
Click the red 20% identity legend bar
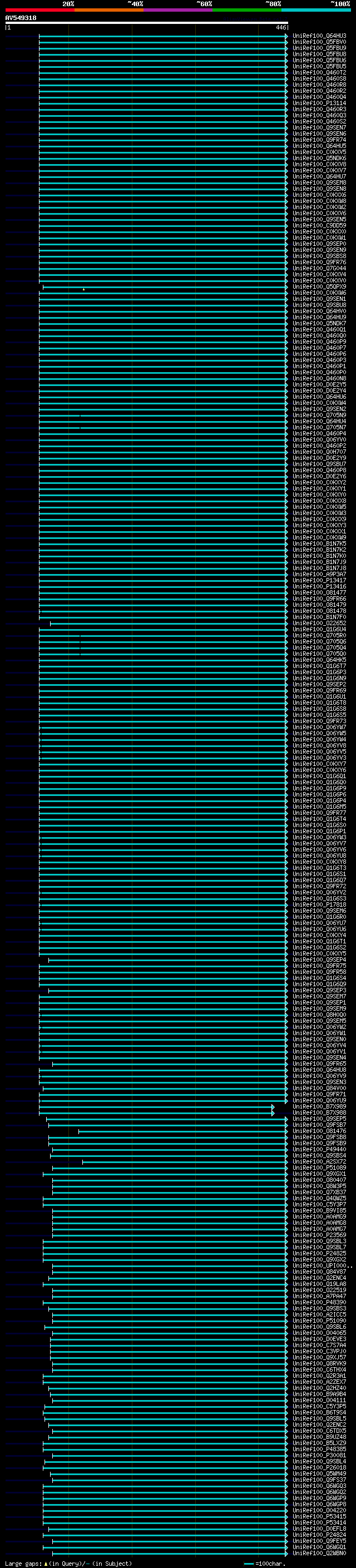click(x=39, y=11)
